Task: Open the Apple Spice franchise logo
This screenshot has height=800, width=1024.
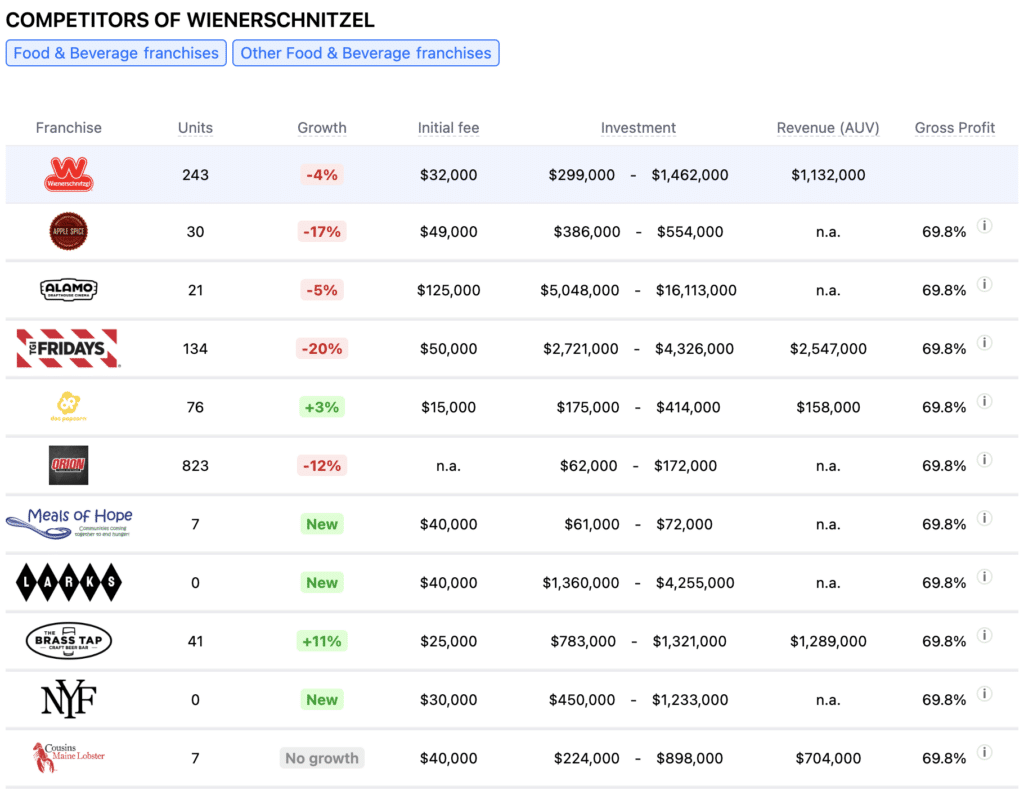Action: point(69,231)
